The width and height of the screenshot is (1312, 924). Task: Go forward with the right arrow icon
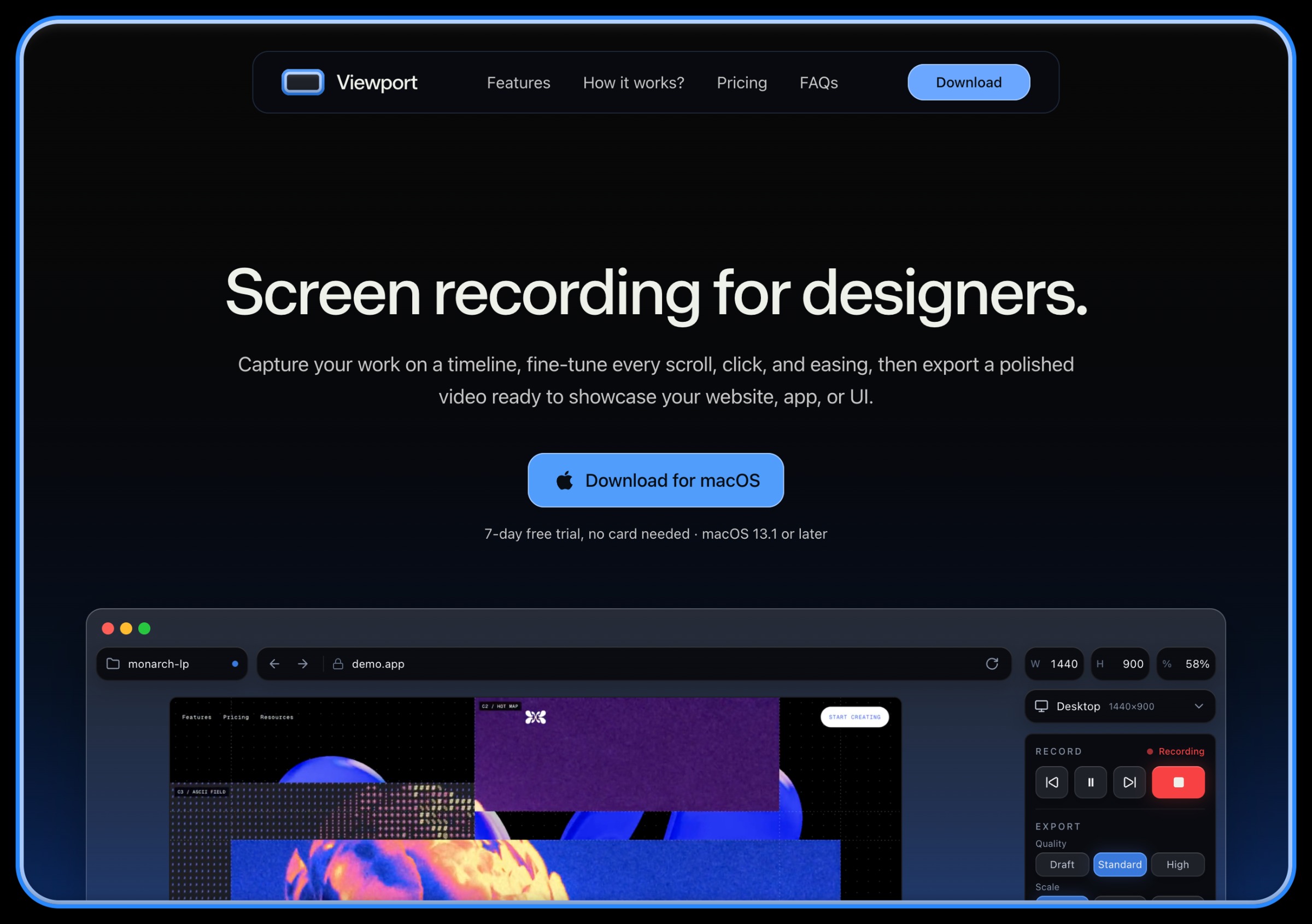(303, 663)
